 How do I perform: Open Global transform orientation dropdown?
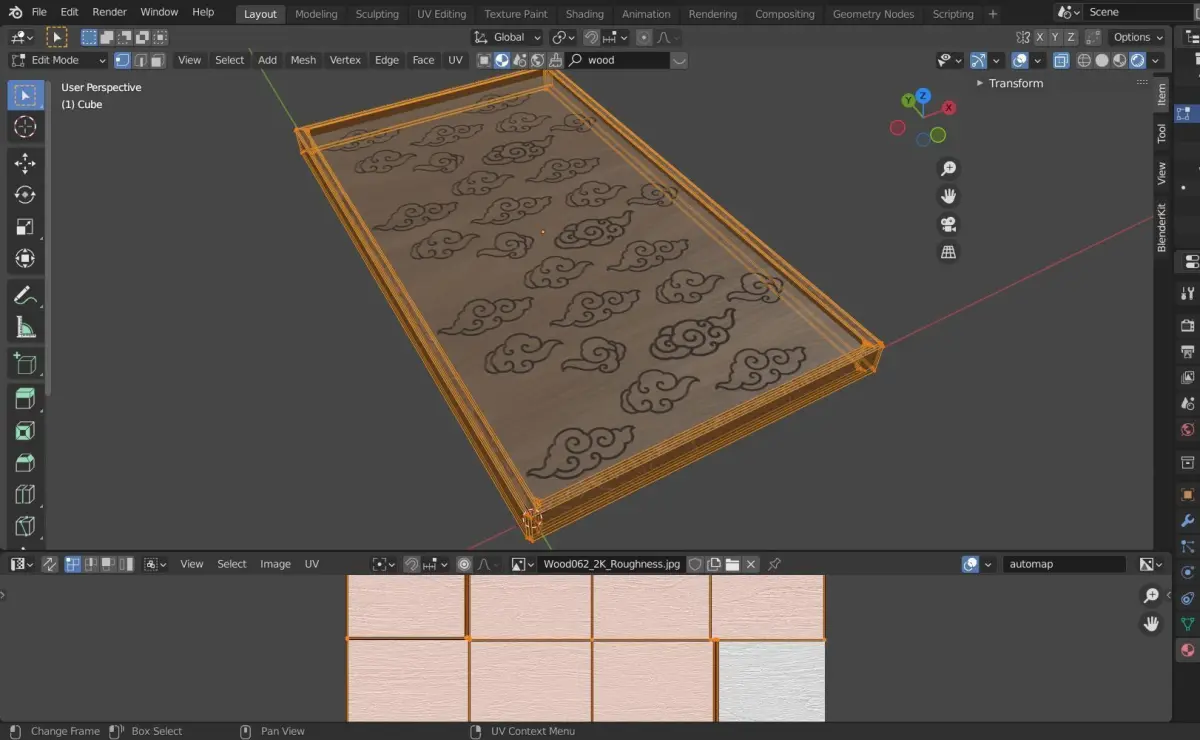(x=508, y=37)
